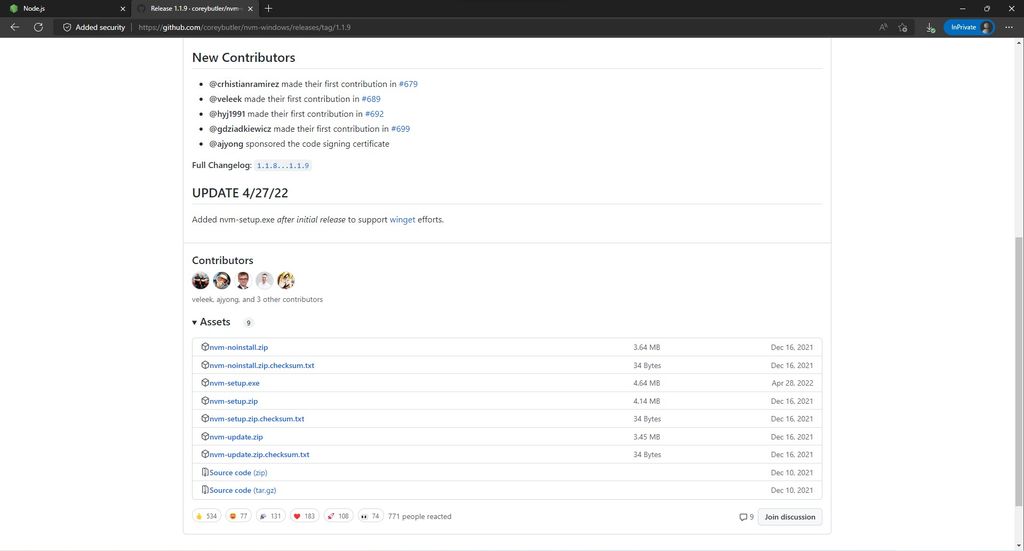Open browser downloads icon
Viewport: 1024px width, 551px height.
coord(931,27)
